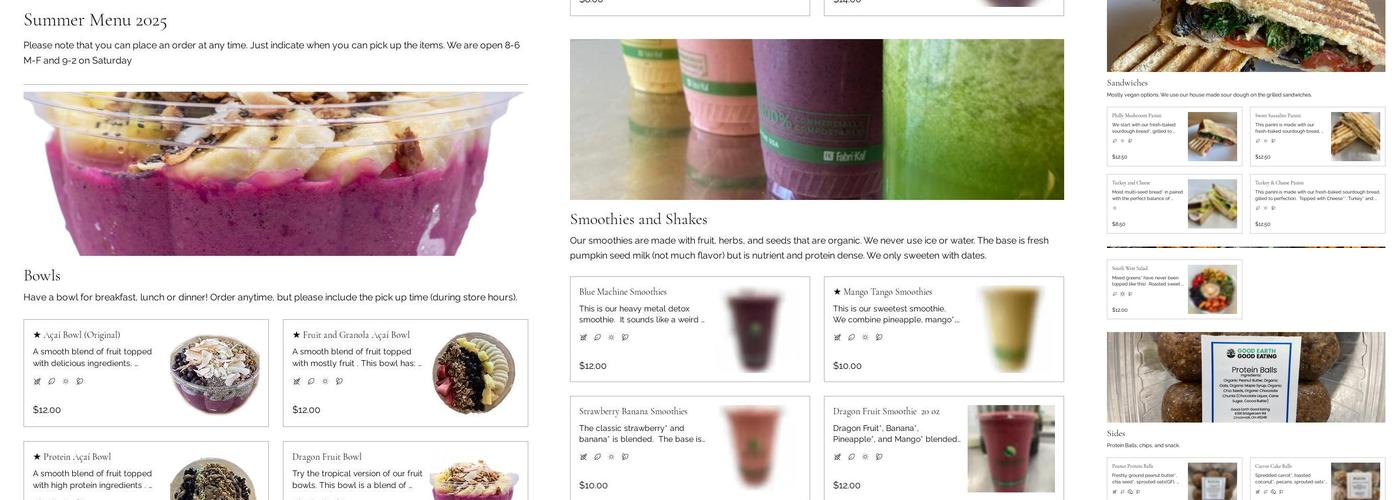Click sun-shaped icon under Dragon Fruit Smoothie 20 oz
The width and height of the screenshot is (1400, 500).
tap(865, 457)
